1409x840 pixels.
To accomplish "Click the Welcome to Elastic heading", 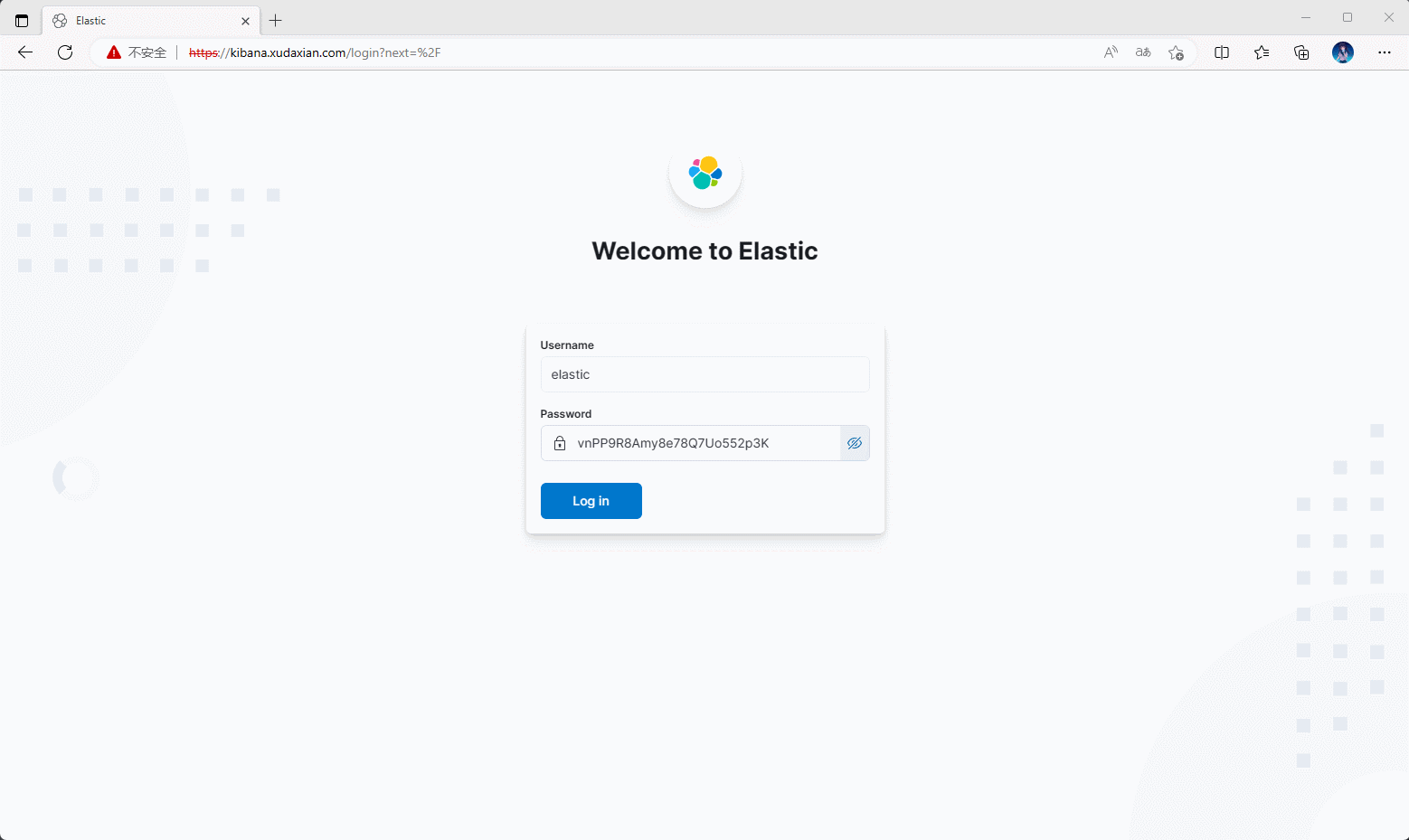I will coord(704,250).
